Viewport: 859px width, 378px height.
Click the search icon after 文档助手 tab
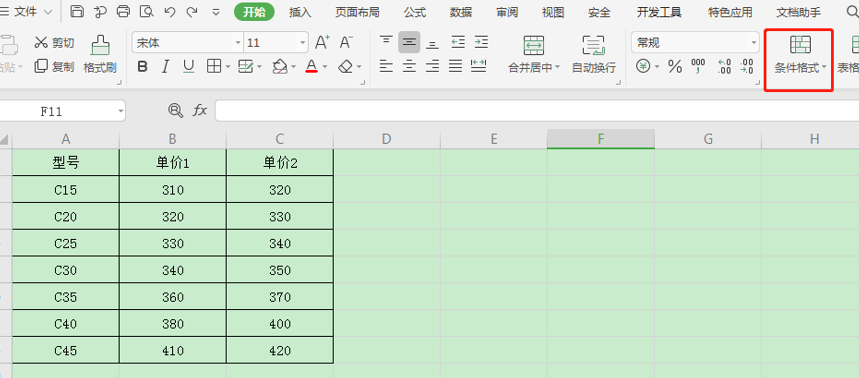point(852,12)
